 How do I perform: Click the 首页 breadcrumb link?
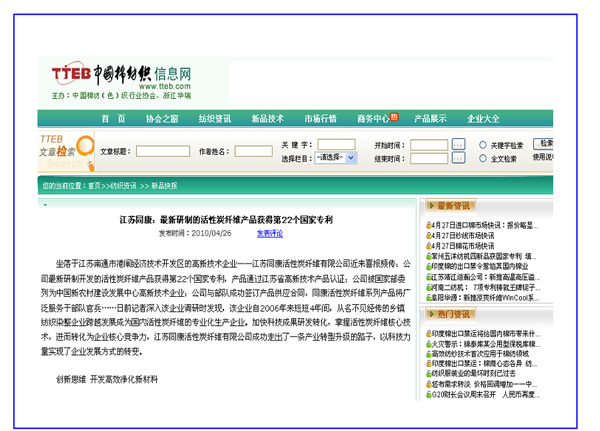[94, 185]
